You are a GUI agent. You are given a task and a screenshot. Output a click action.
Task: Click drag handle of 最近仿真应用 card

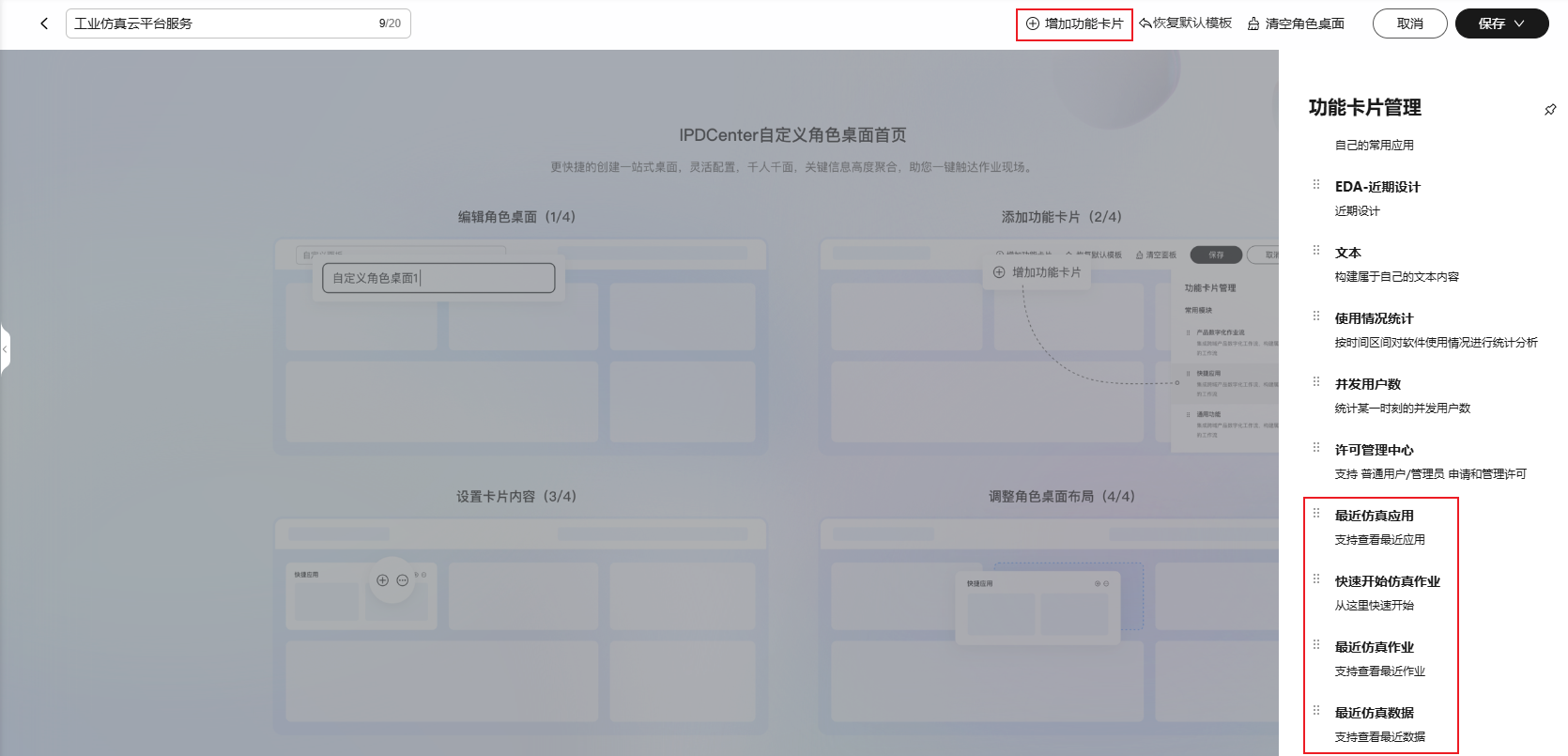[1316, 514]
